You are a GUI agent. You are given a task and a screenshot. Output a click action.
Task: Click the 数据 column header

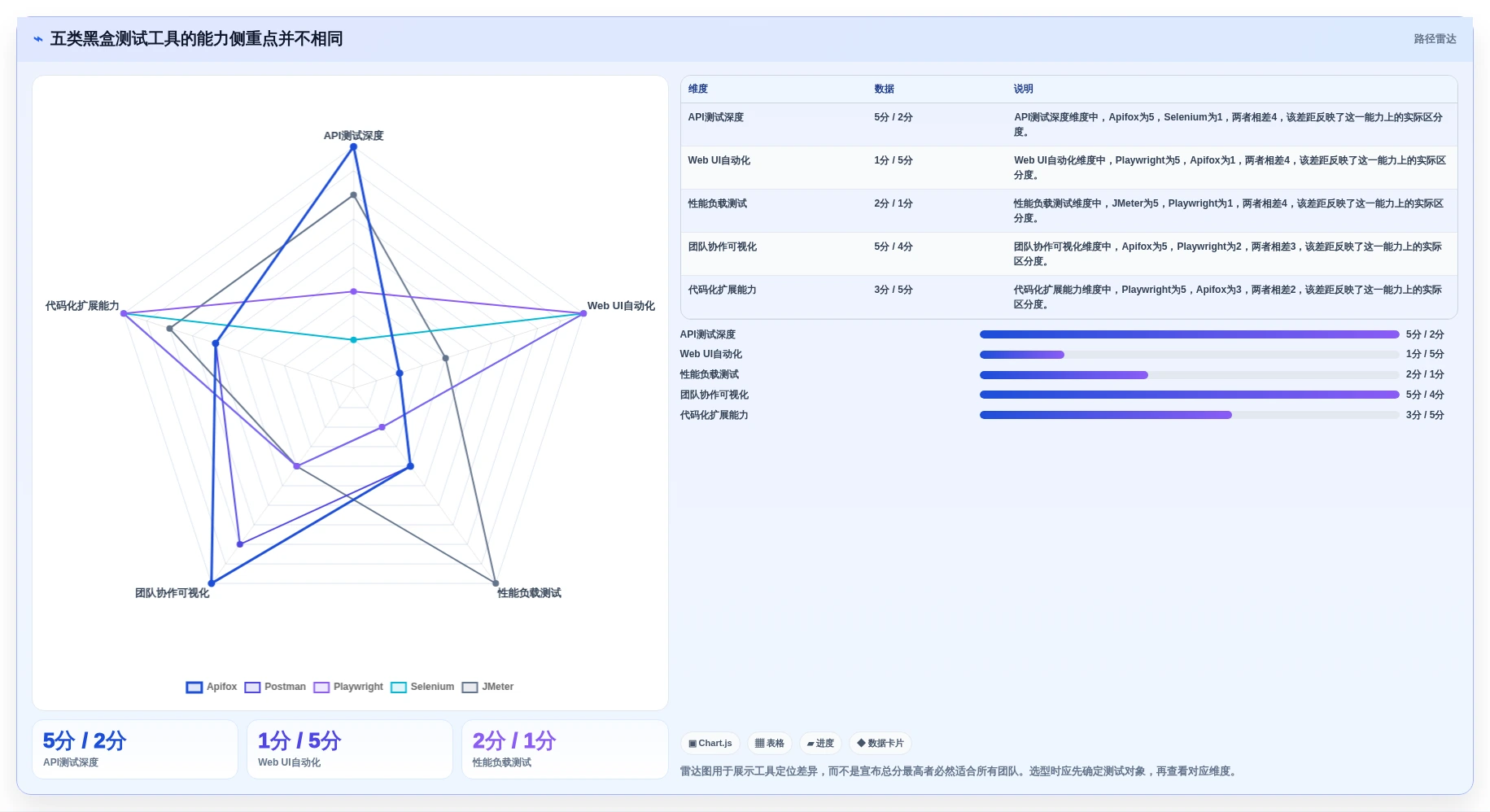[x=884, y=89]
